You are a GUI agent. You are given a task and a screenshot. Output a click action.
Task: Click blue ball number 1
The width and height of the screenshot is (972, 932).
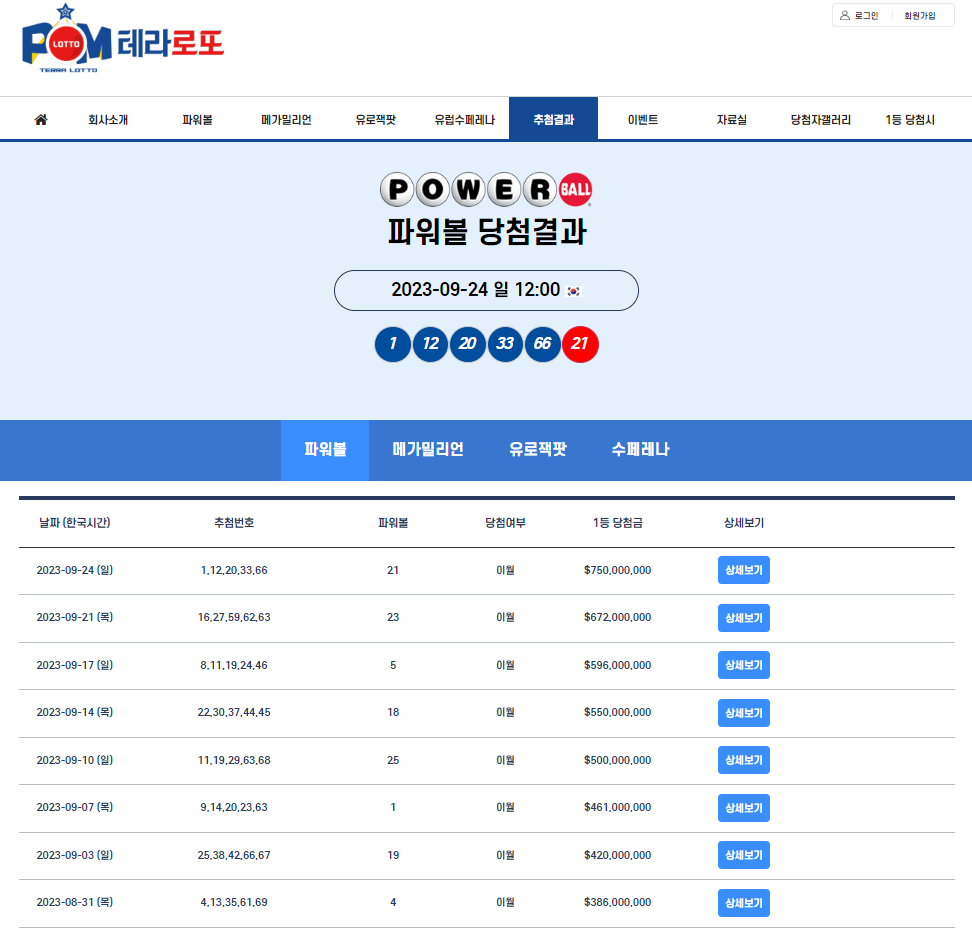(x=393, y=344)
